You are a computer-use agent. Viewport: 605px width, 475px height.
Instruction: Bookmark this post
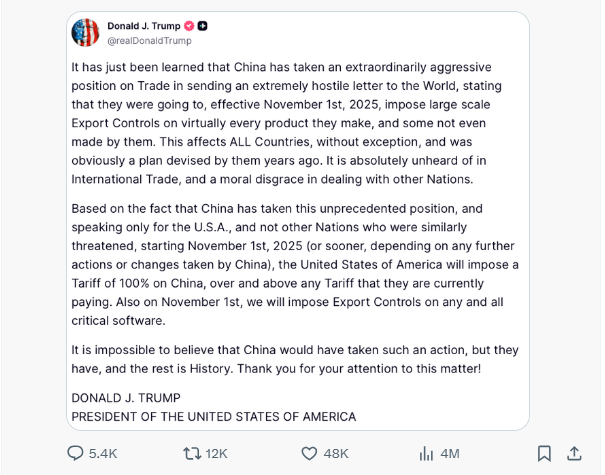click(544, 453)
